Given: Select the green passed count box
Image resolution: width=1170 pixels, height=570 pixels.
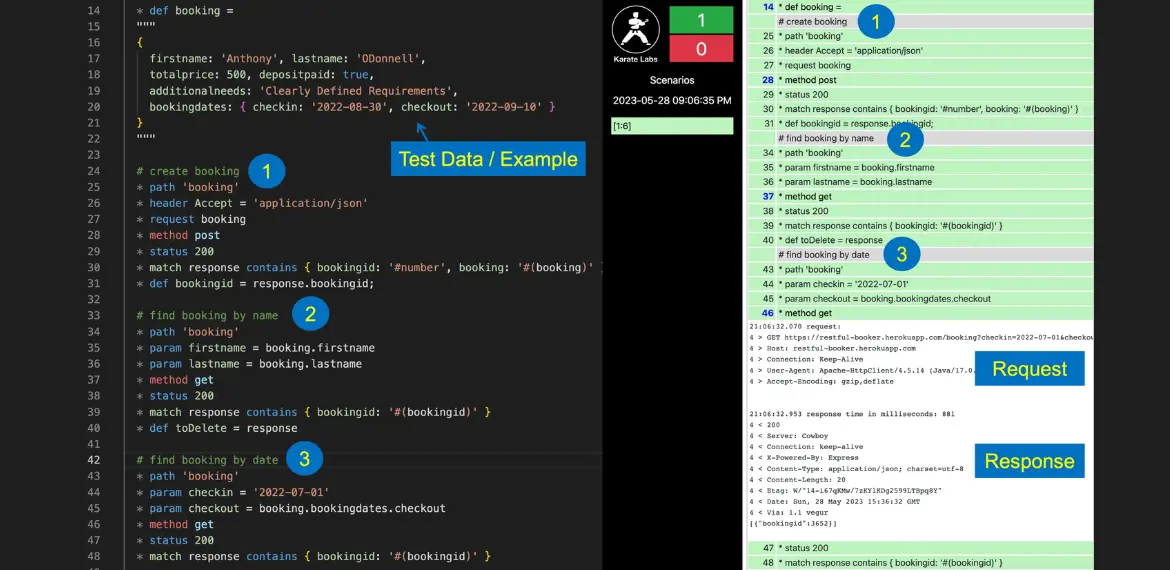Looking at the screenshot, I should 700,19.
